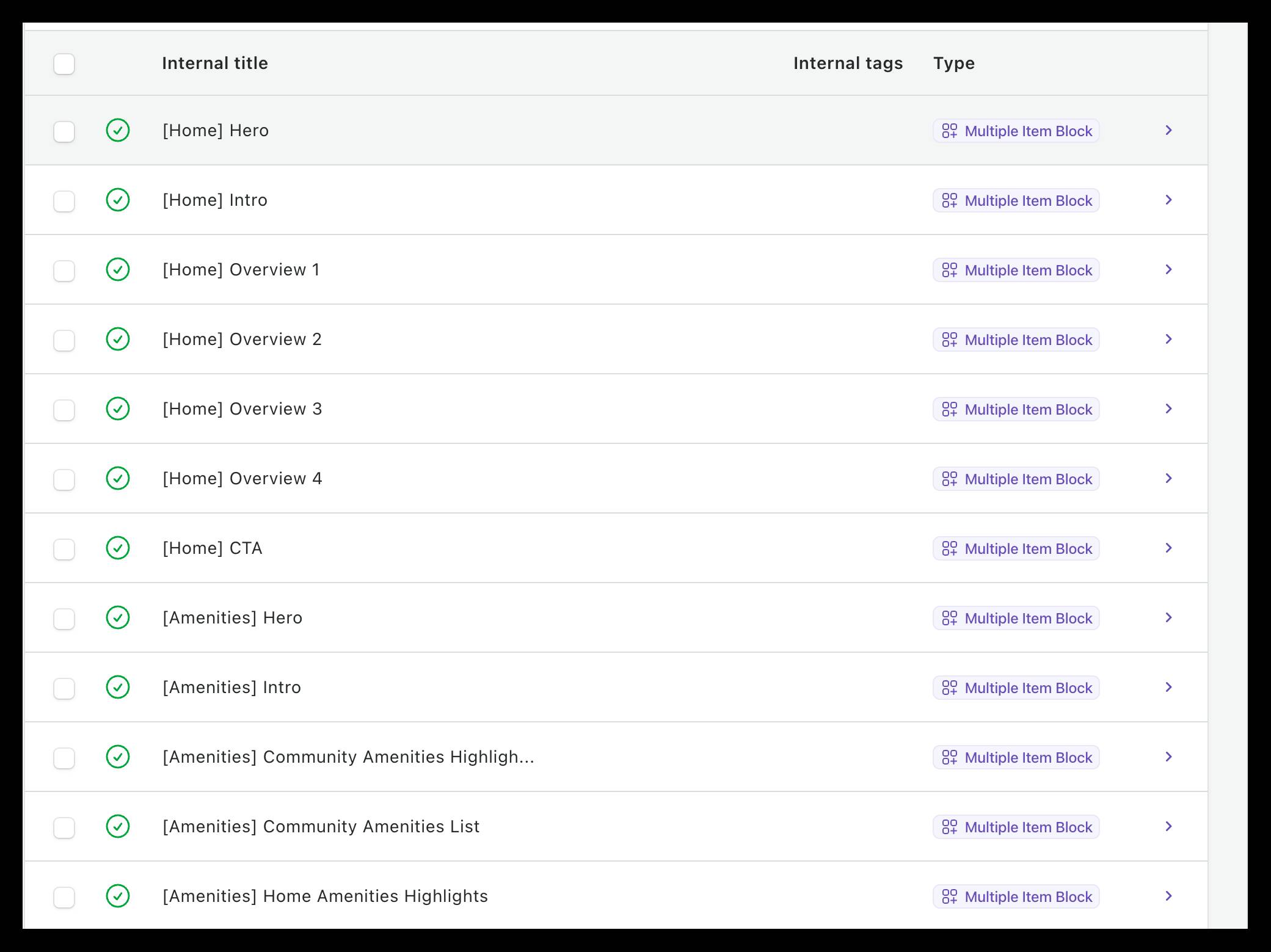This screenshot has height=952, width=1271.
Task: Expand the [Home] Overview 2 chevron
Action: [x=1168, y=339]
